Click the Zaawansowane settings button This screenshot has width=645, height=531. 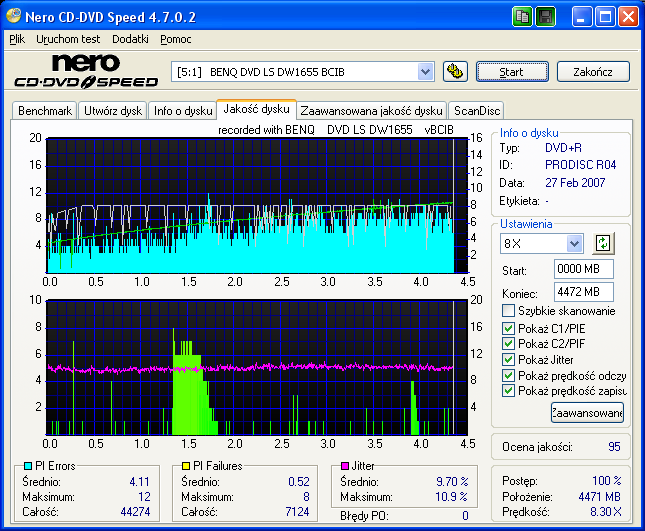point(587,413)
